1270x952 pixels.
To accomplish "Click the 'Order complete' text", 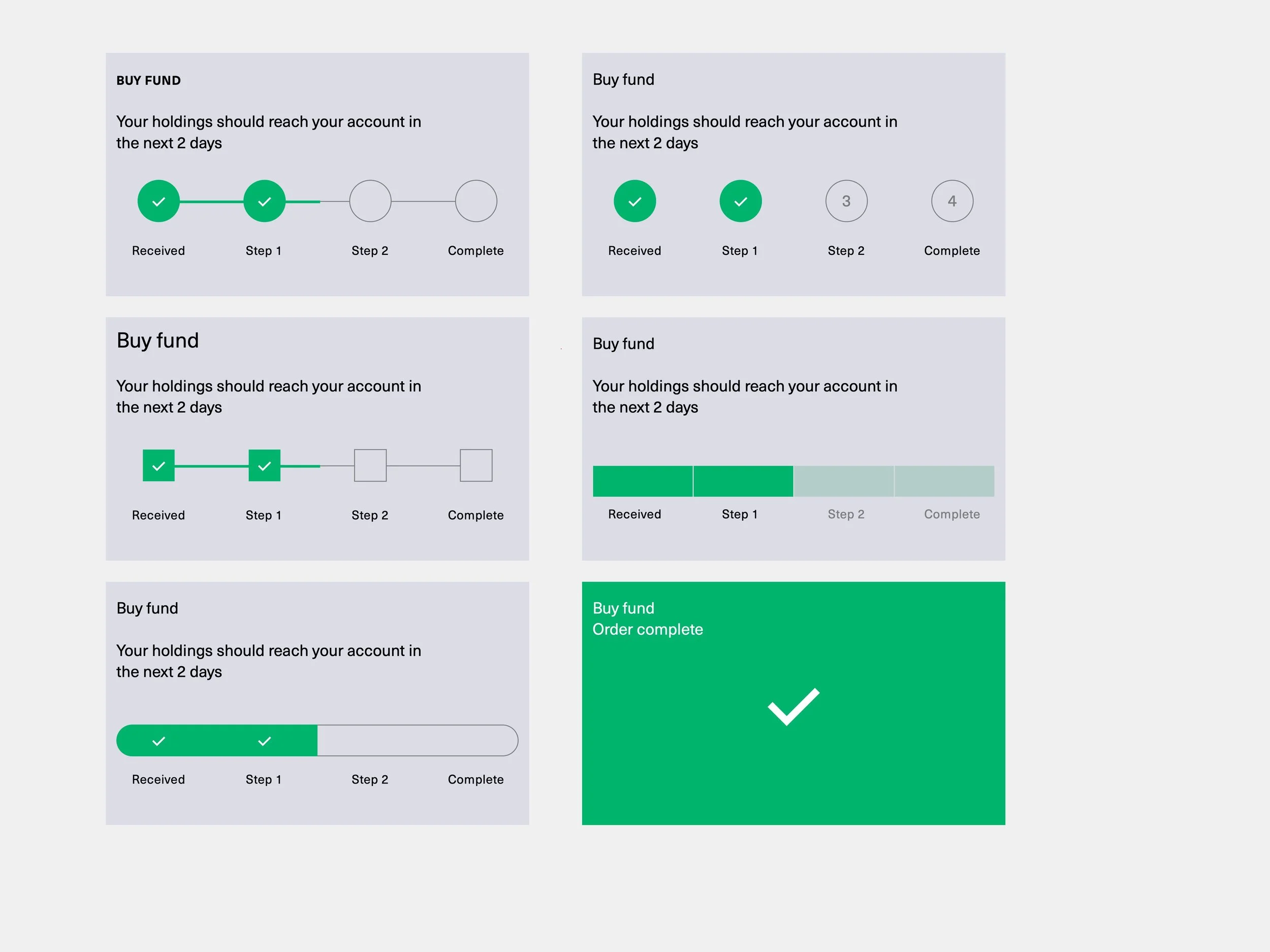I will click(648, 630).
